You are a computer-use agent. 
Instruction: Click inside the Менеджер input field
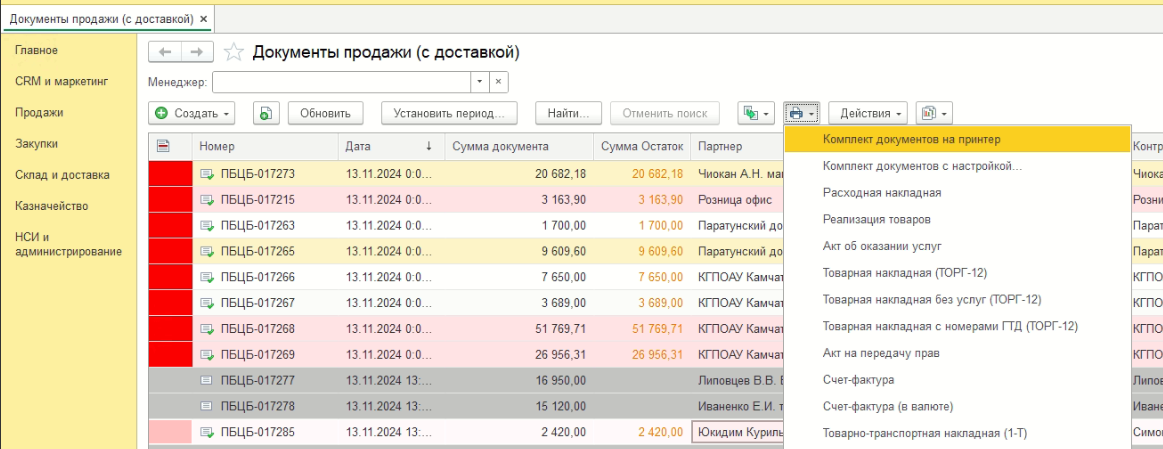[340, 82]
